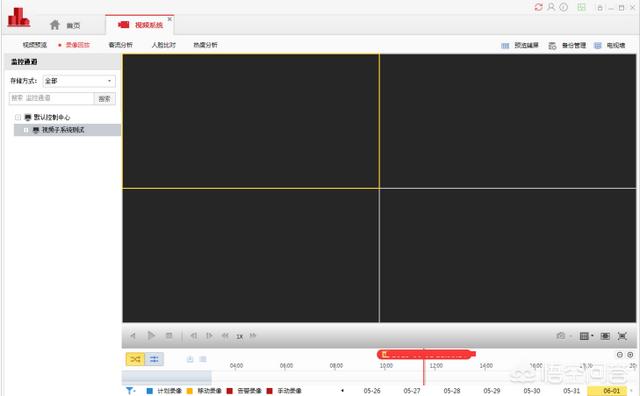Click the red recording segment on timeline
The width and height of the screenshot is (640, 396).
point(426,354)
